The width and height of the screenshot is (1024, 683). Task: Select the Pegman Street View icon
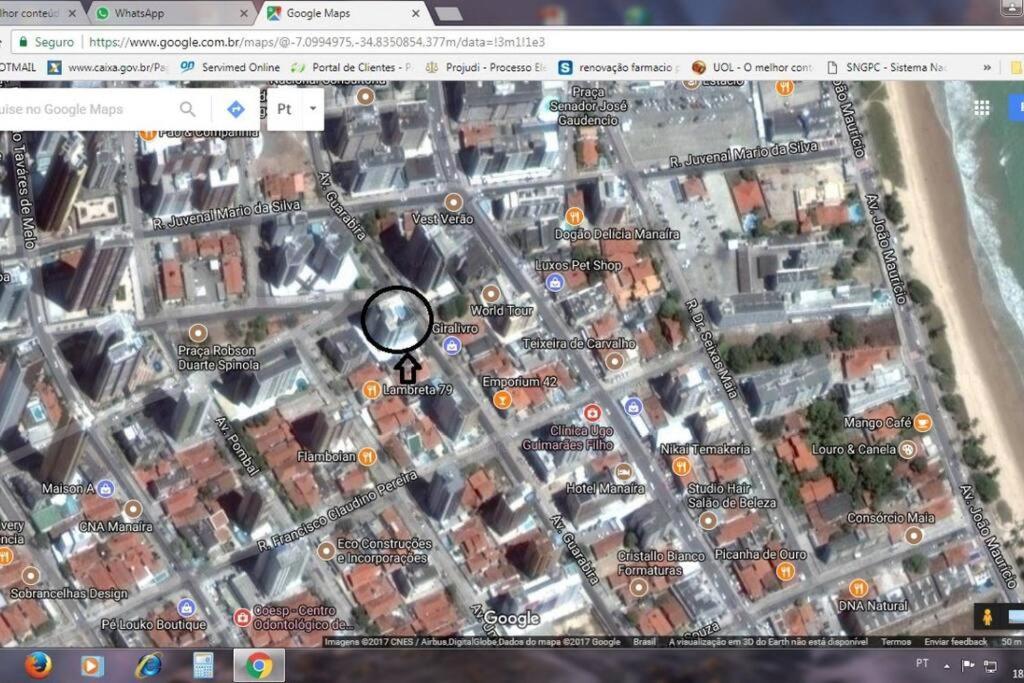coord(987,616)
